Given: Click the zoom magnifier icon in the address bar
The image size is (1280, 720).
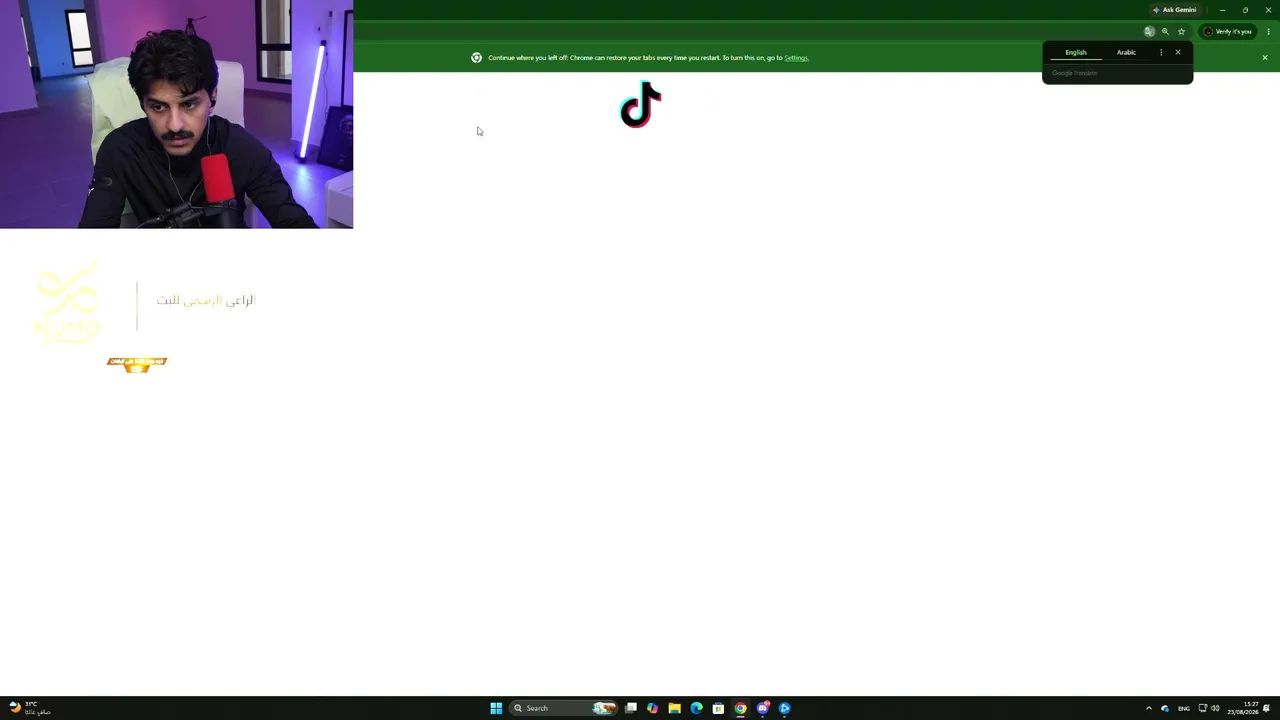Looking at the screenshot, I should coord(1165,32).
